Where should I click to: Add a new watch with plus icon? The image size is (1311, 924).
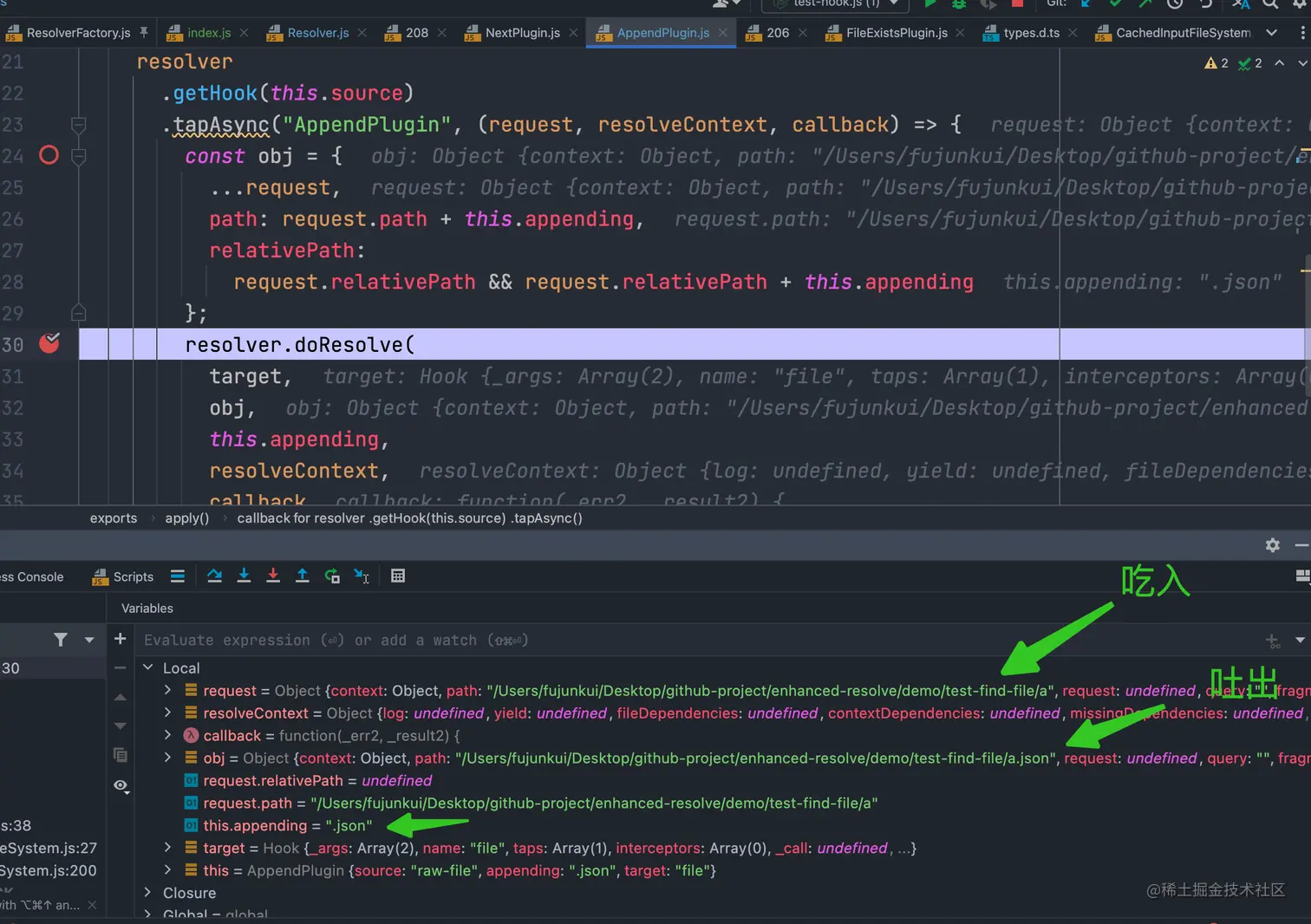[121, 639]
